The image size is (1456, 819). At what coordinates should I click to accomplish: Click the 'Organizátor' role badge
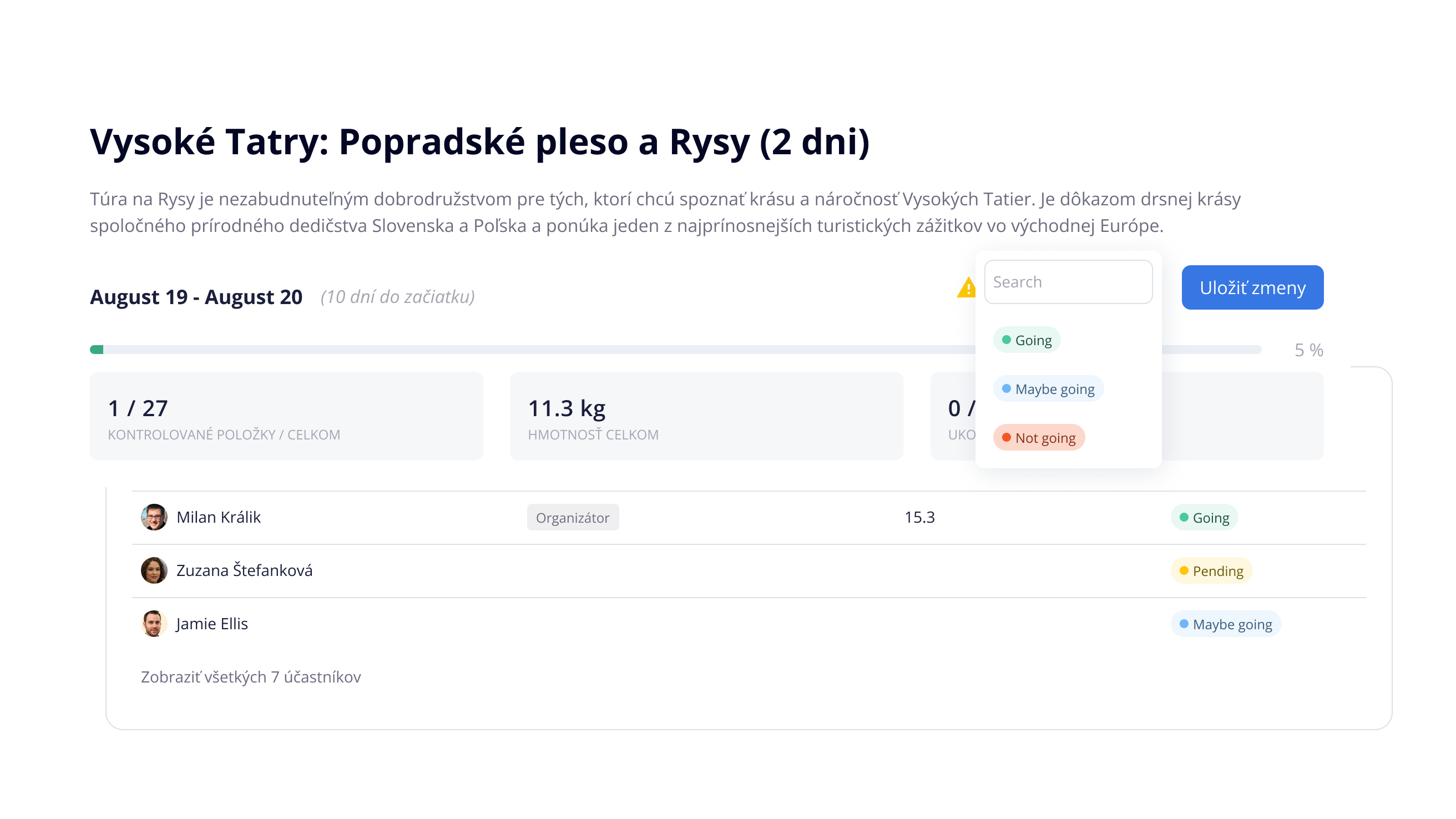coord(573,518)
